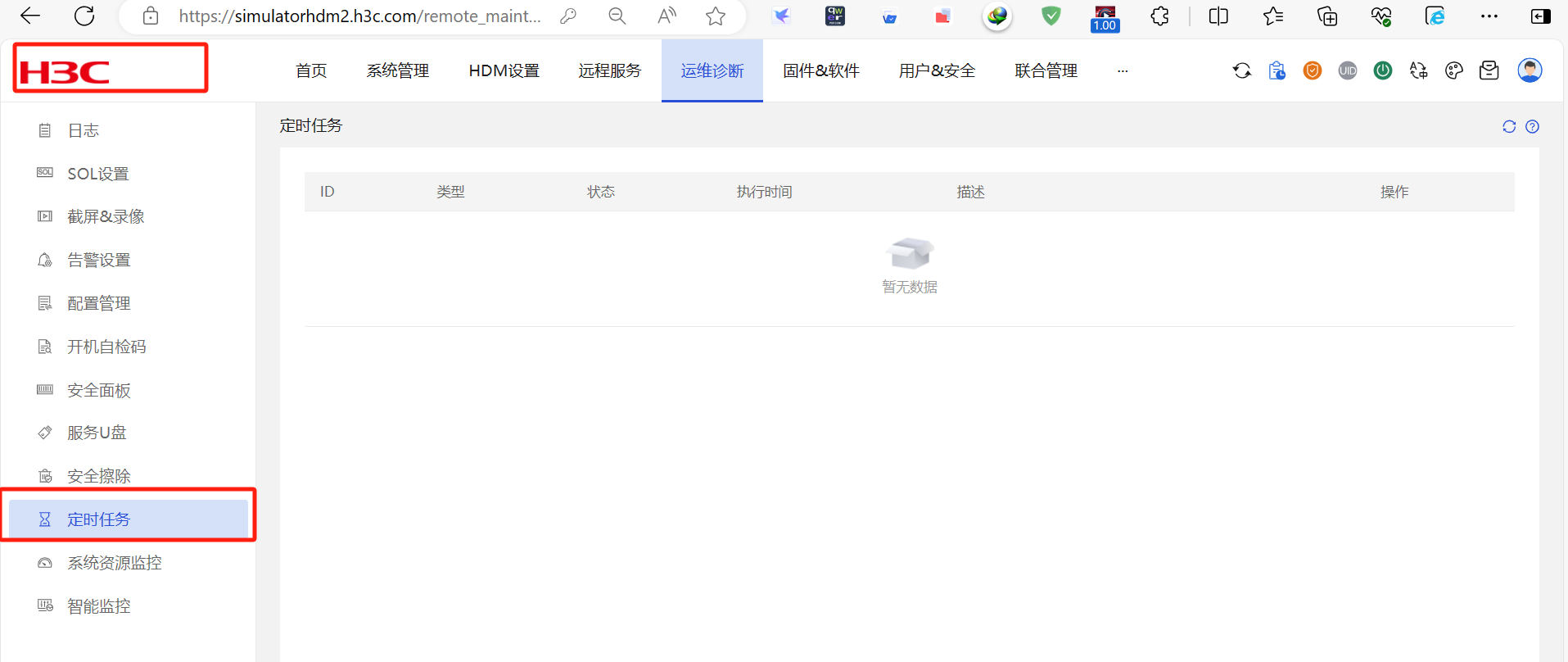Click the ID column header
1568x662 pixels.
(328, 192)
